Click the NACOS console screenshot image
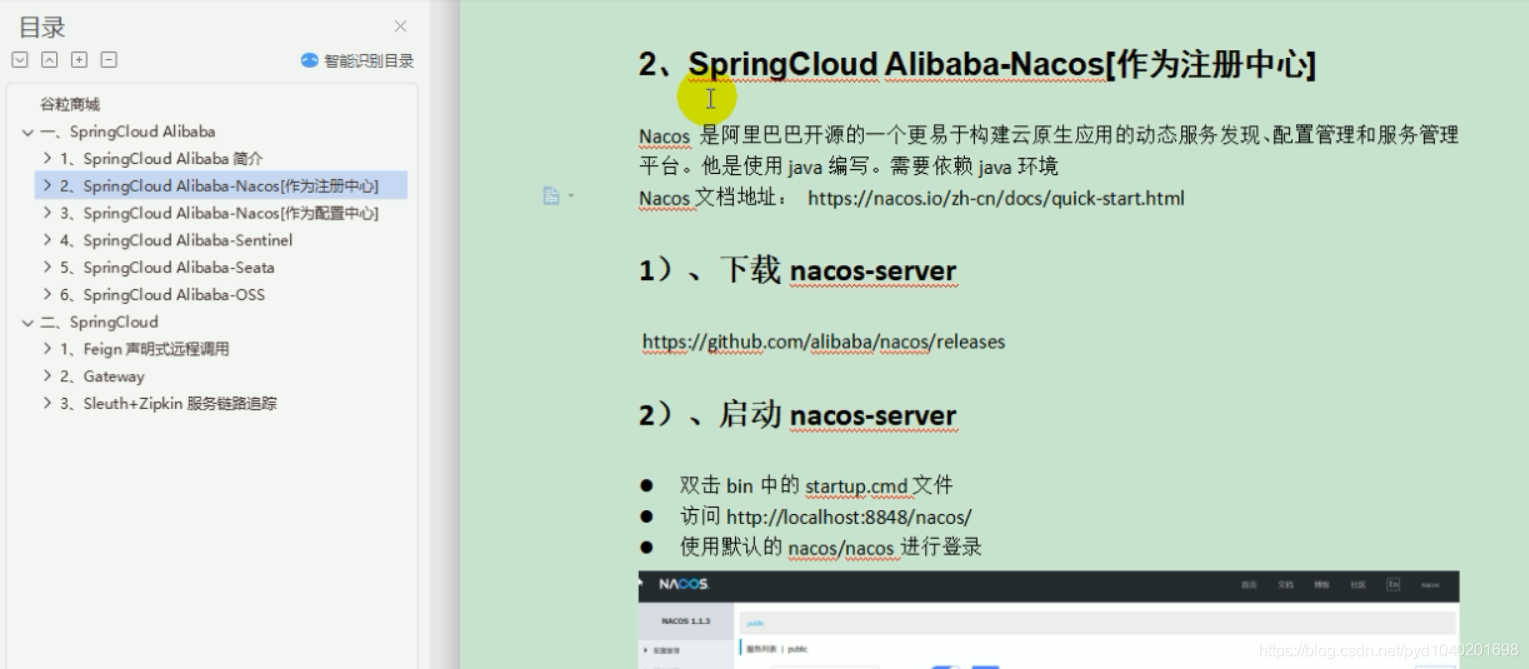Viewport: 1529px width, 669px height. point(1049,619)
